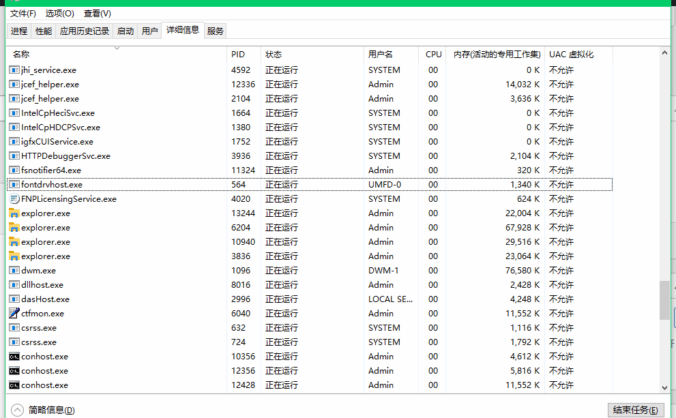Switch to the 应用历史记录 tab
The height and width of the screenshot is (418, 676).
coord(84,31)
